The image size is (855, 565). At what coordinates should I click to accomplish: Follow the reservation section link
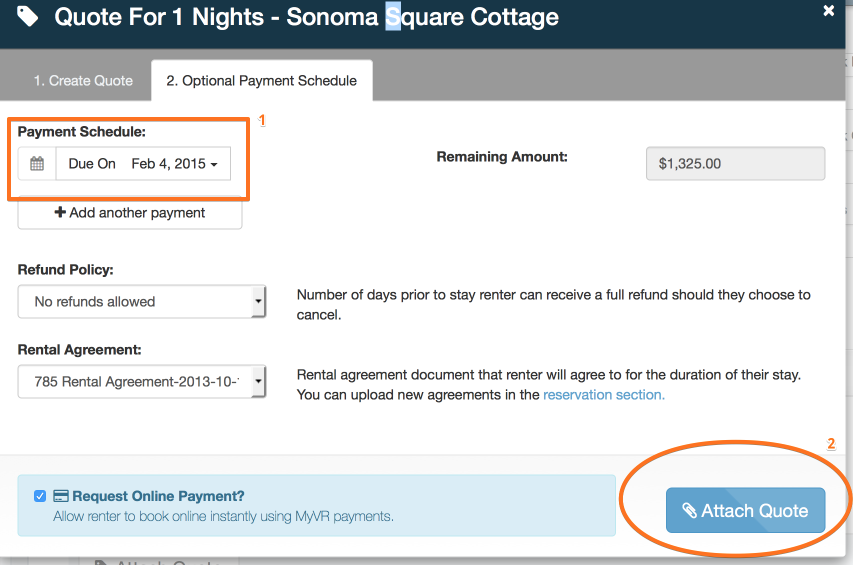tap(603, 395)
